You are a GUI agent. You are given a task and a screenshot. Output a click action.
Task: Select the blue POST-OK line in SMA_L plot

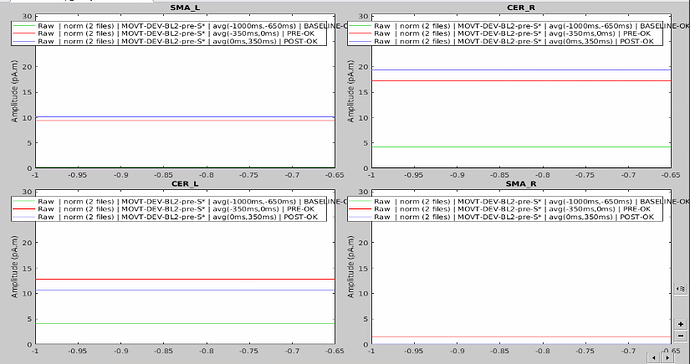185,117
